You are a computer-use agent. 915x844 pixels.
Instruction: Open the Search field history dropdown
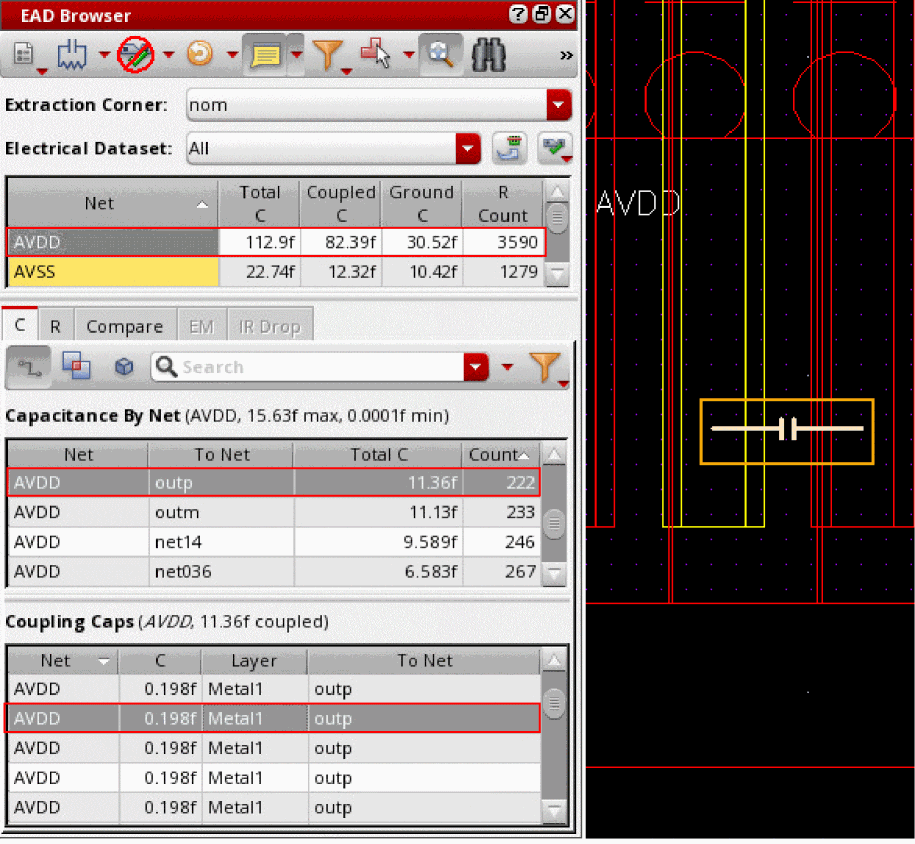[x=477, y=367]
